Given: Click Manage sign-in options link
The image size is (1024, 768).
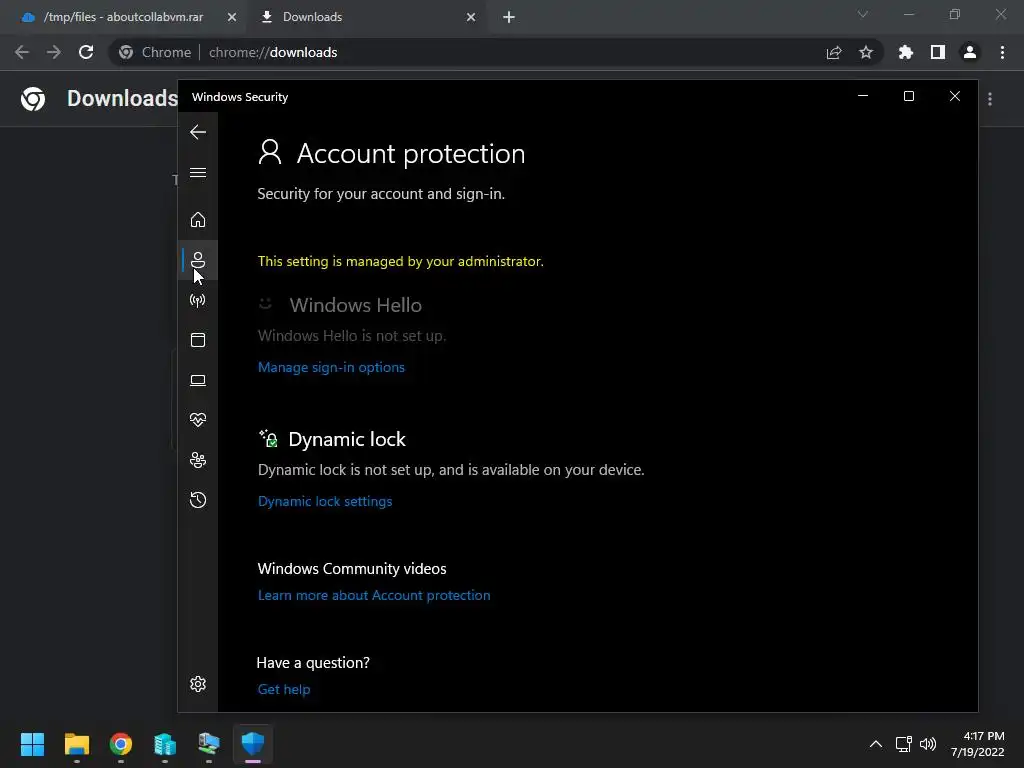Looking at the screenshot, I should (331, 367).
